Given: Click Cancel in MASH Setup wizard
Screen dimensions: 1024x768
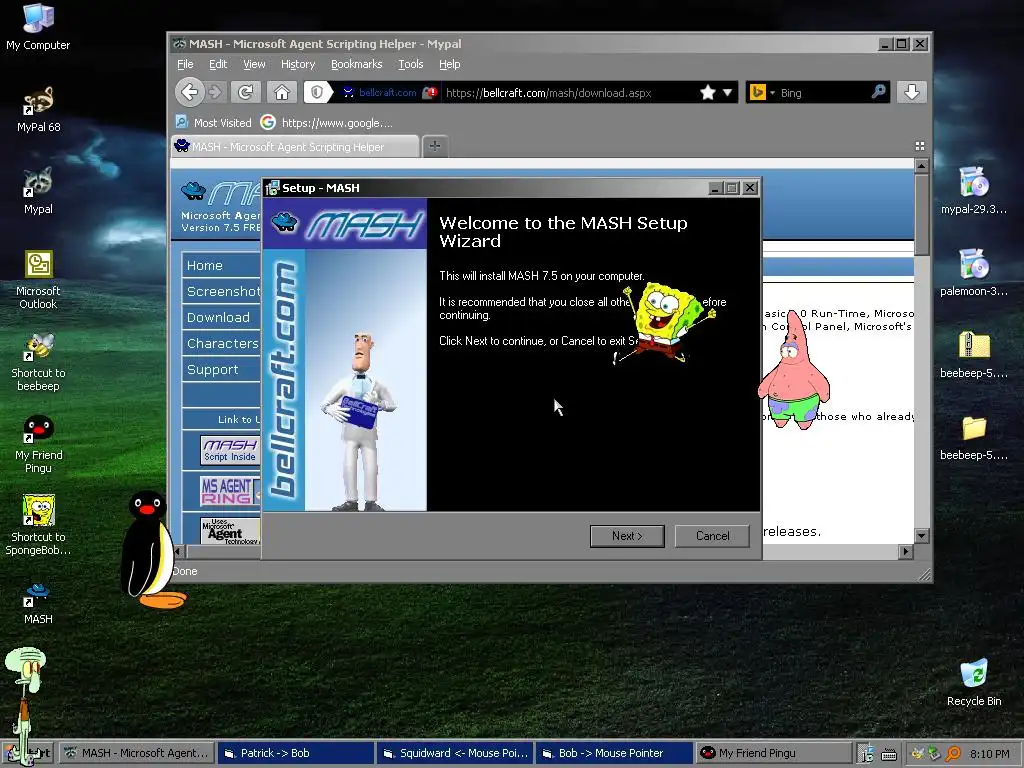Looking at the screenshot, I should [712, 536].
